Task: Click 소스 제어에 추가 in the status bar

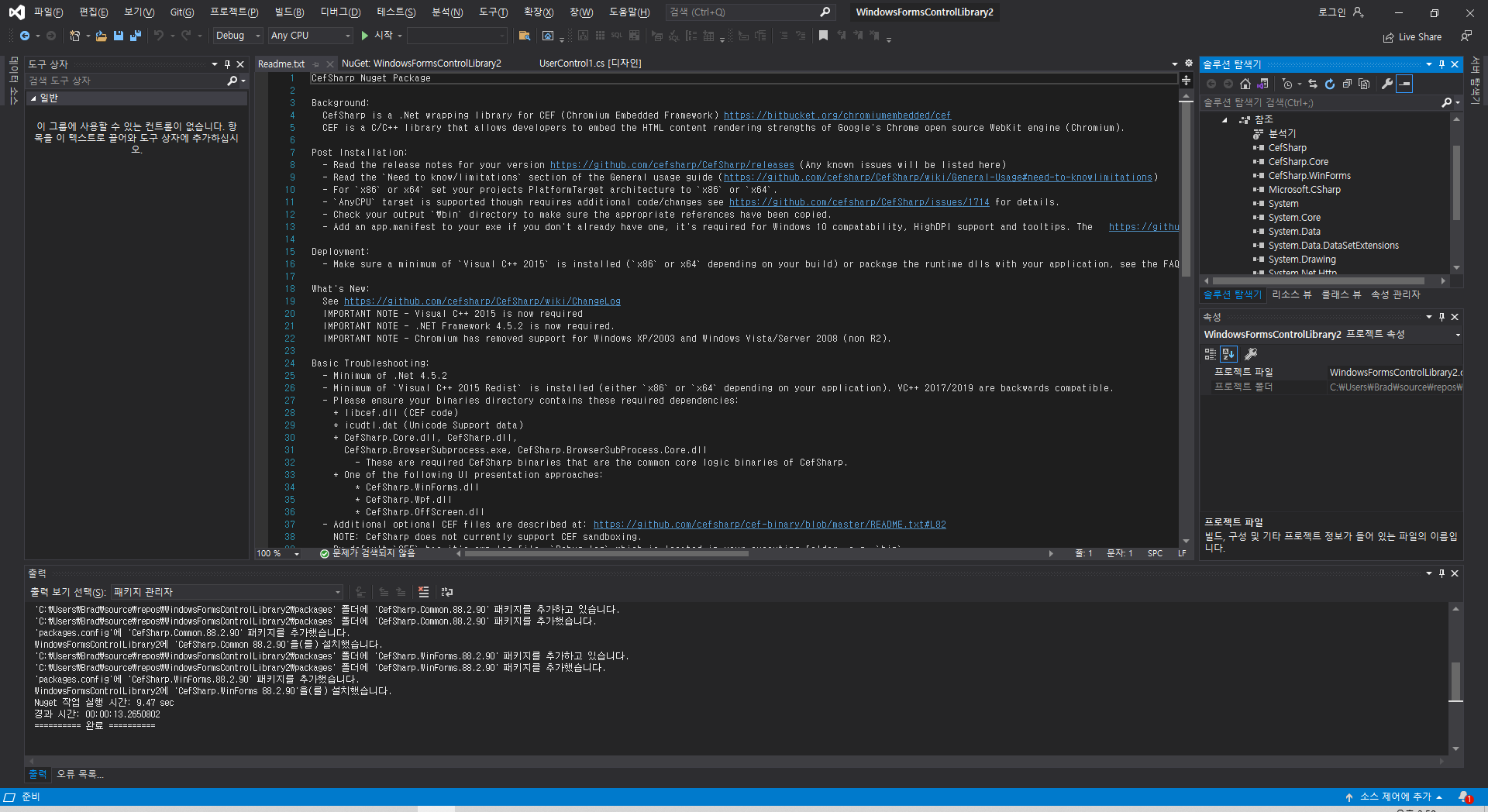Action: [1395, 797]
